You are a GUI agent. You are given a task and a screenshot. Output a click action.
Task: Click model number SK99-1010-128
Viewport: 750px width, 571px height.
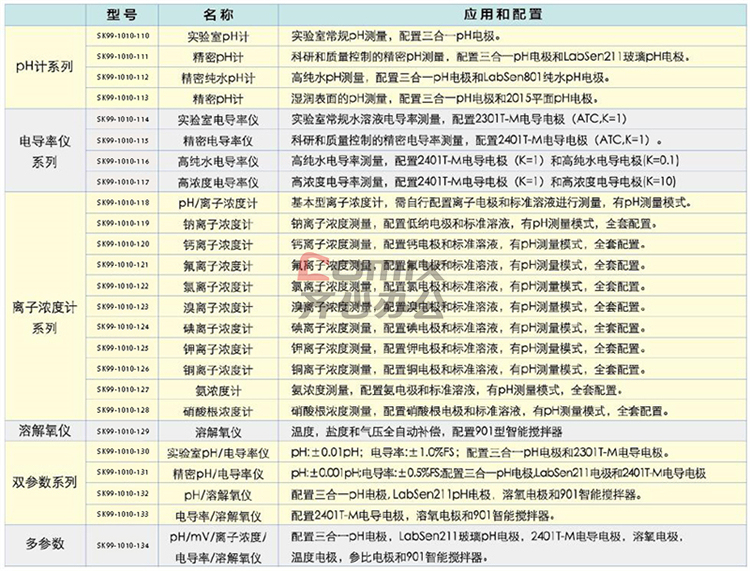(123, 410)
